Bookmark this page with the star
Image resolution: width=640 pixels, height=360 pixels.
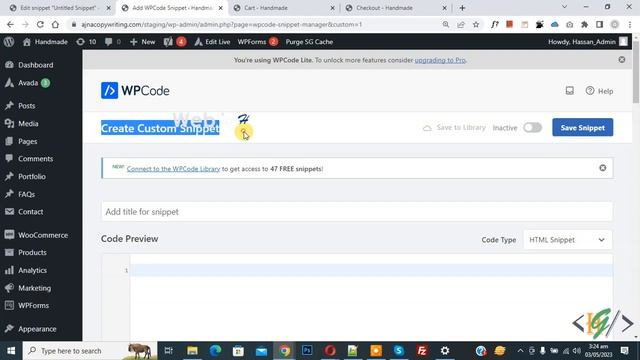[476, 24]
